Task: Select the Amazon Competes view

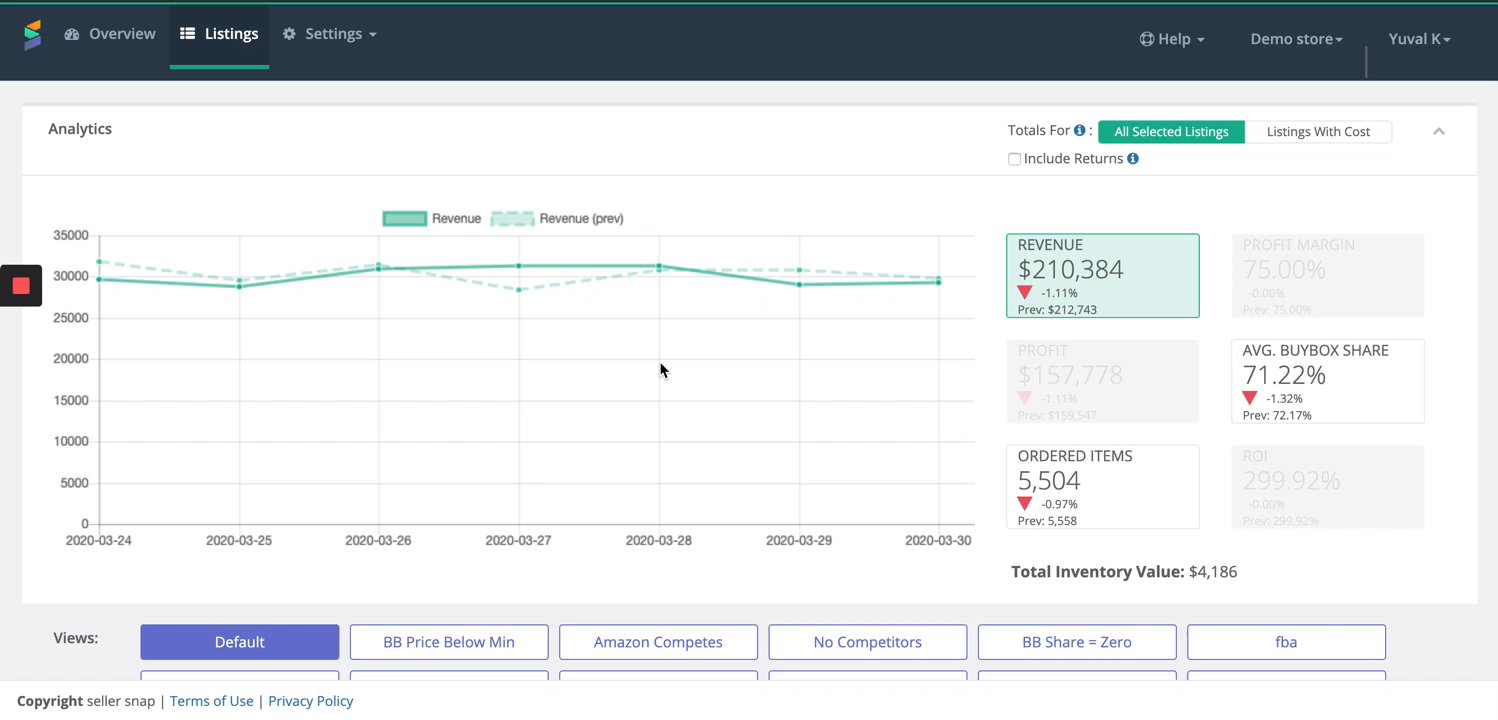Action: point(658,642)
